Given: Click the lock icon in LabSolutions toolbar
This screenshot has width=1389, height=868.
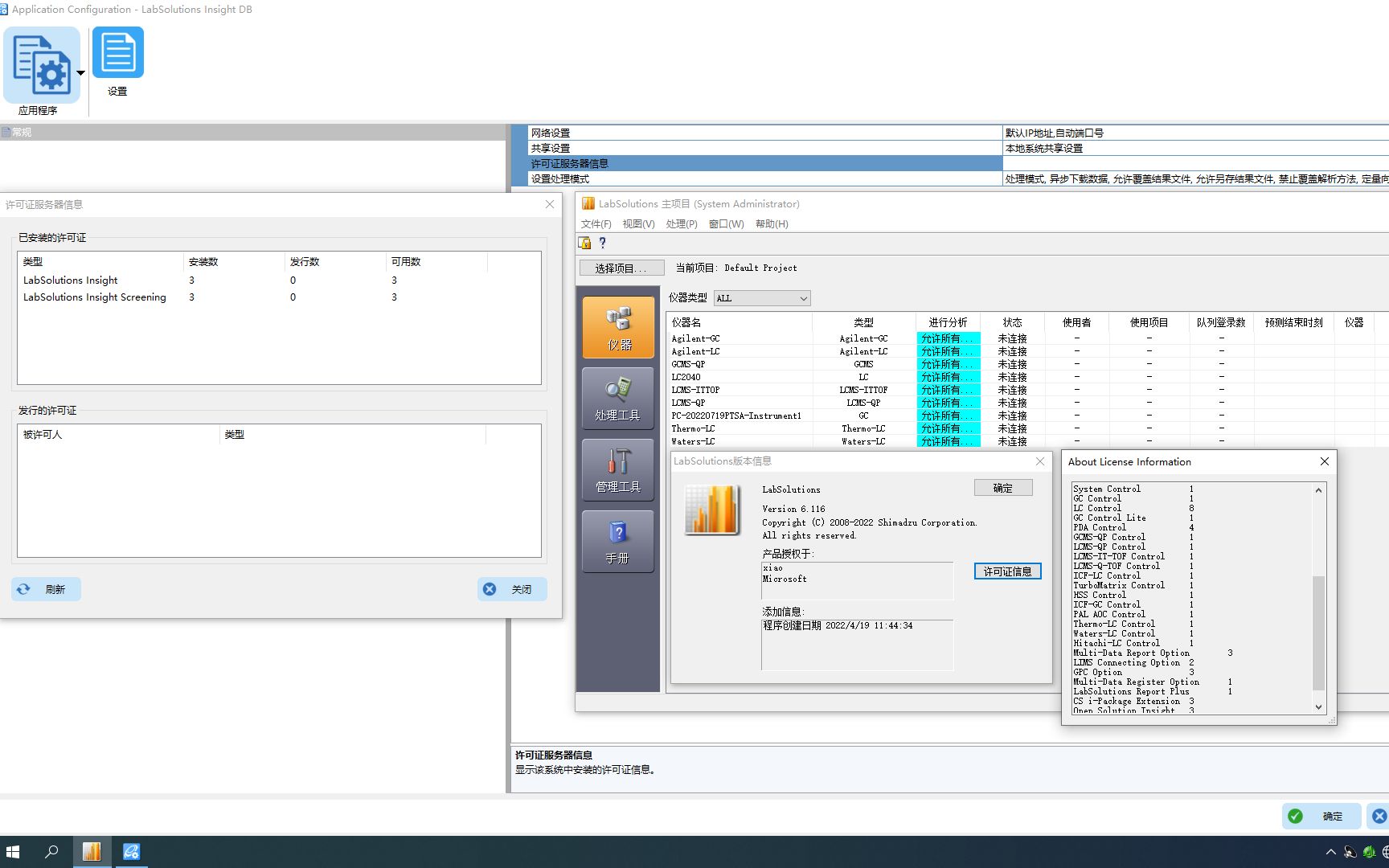Looking at the screenshot, I should pos(585,243).
